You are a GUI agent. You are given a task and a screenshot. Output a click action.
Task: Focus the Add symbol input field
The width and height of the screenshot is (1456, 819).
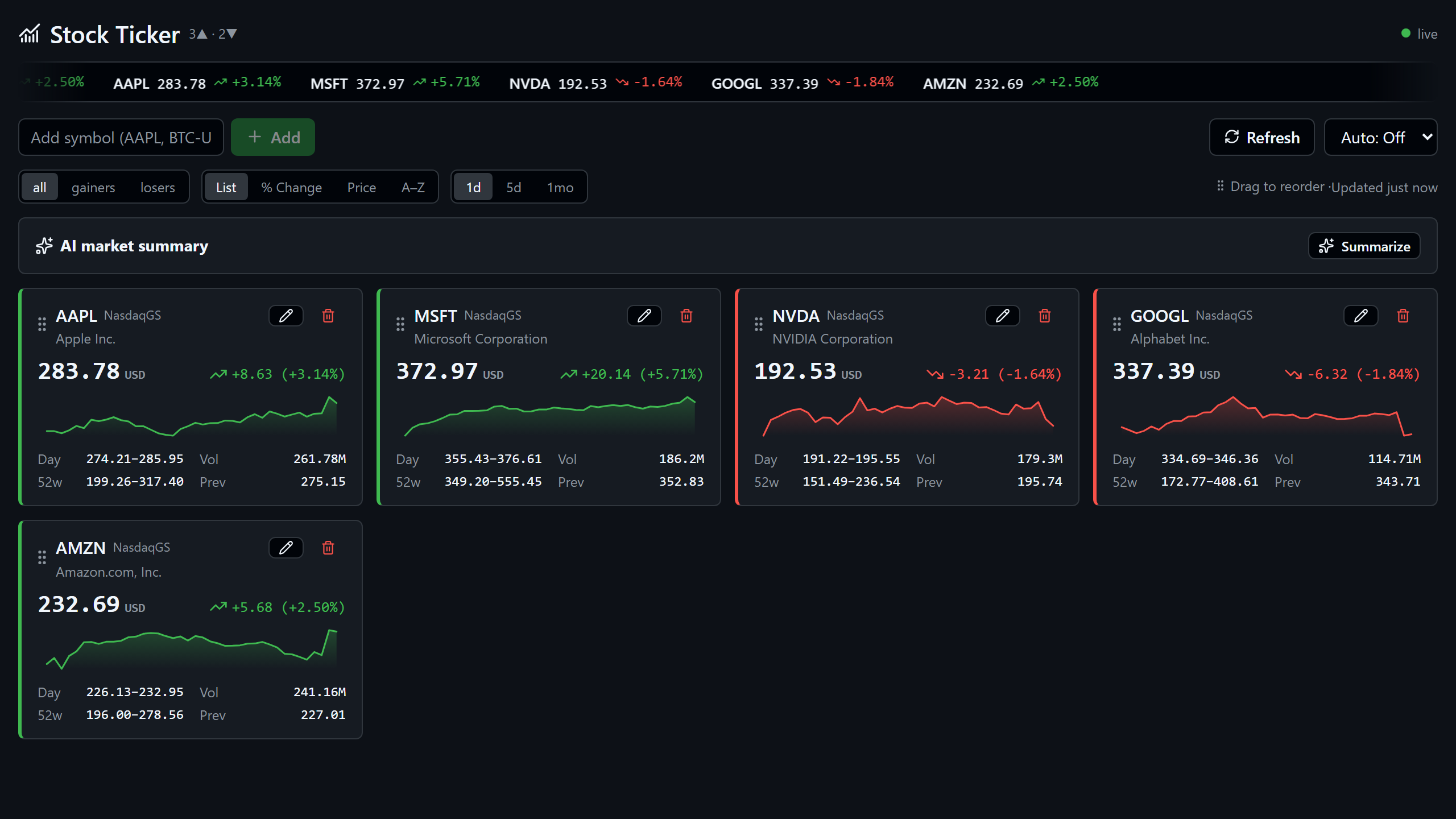[121, 137]
